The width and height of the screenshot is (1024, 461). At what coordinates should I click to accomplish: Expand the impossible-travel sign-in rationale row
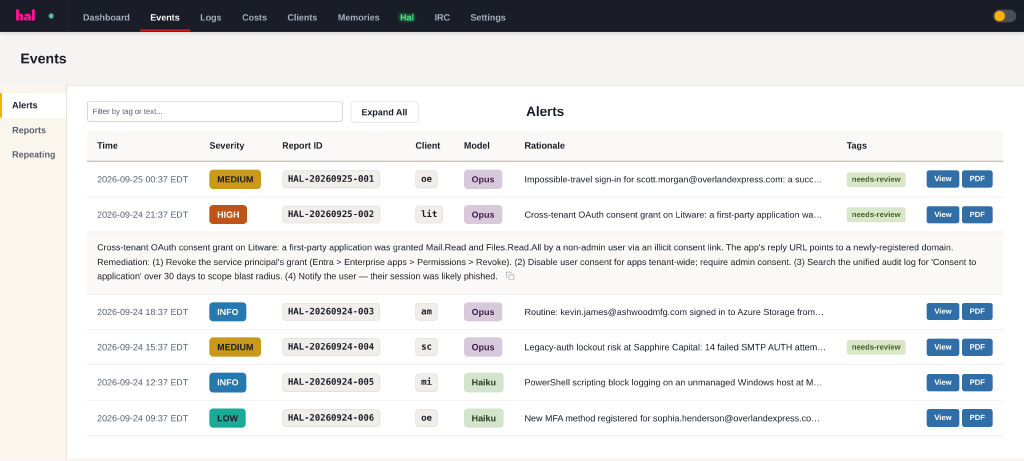coord(673,179)
